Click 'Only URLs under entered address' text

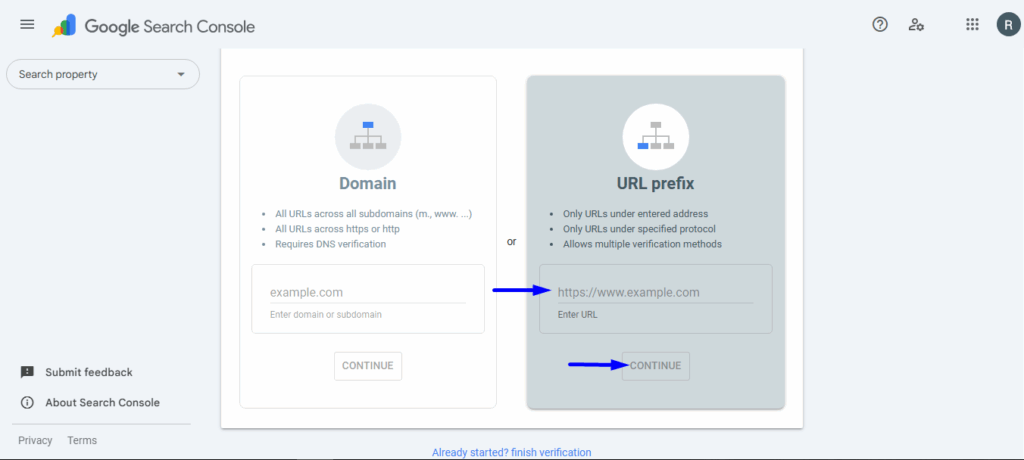click(635, 214)
